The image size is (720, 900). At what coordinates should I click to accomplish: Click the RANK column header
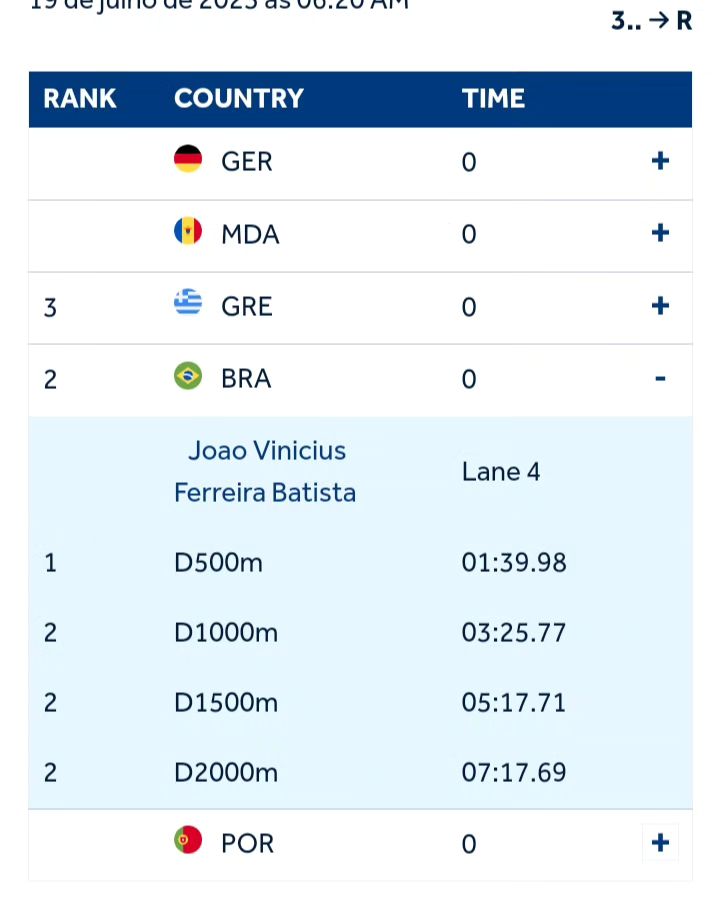(80, 99)
